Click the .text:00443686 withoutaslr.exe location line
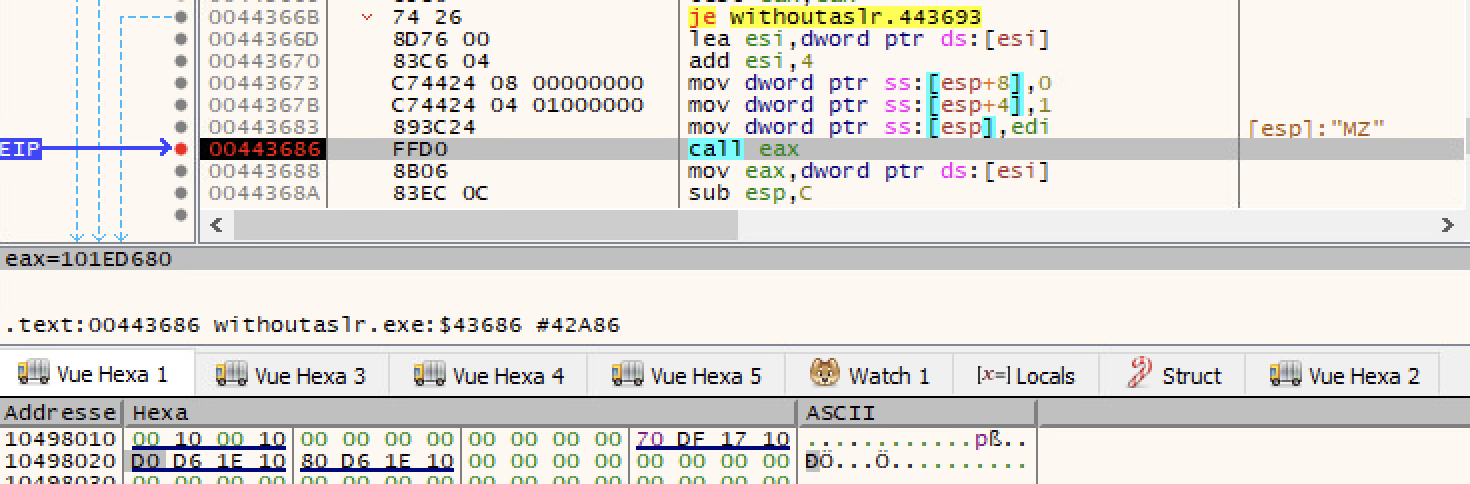This screenshot has width=1470, height=484. coord(312,325)
